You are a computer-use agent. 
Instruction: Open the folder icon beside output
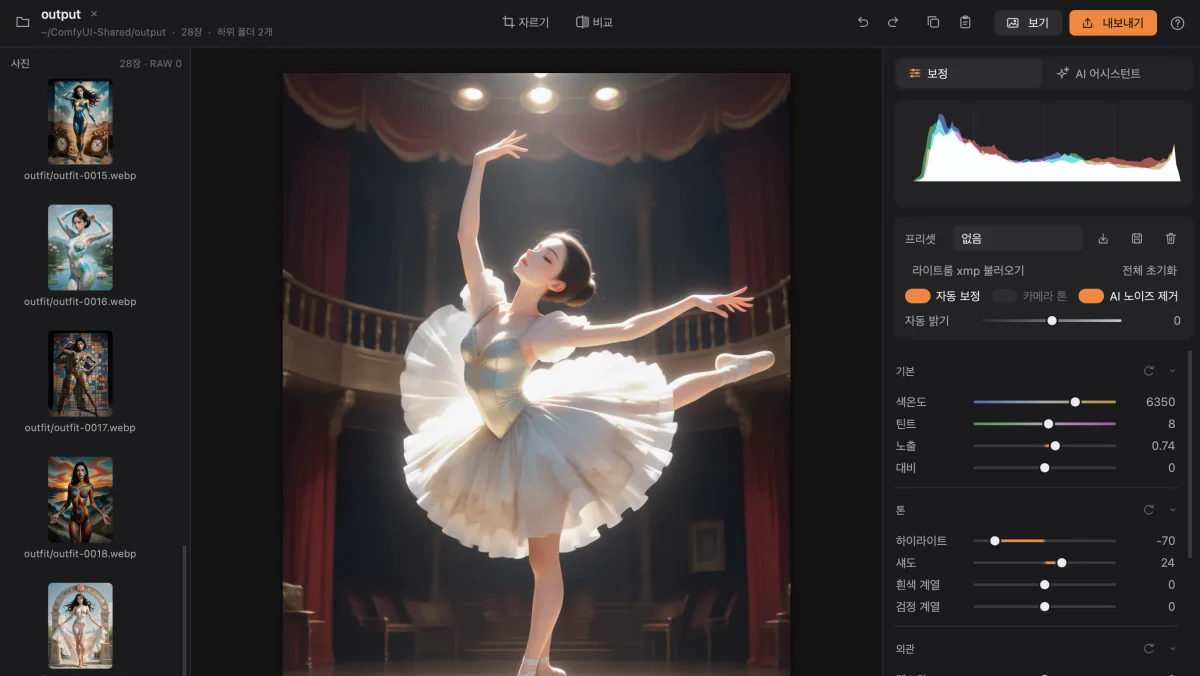click(x=22, y=22)
